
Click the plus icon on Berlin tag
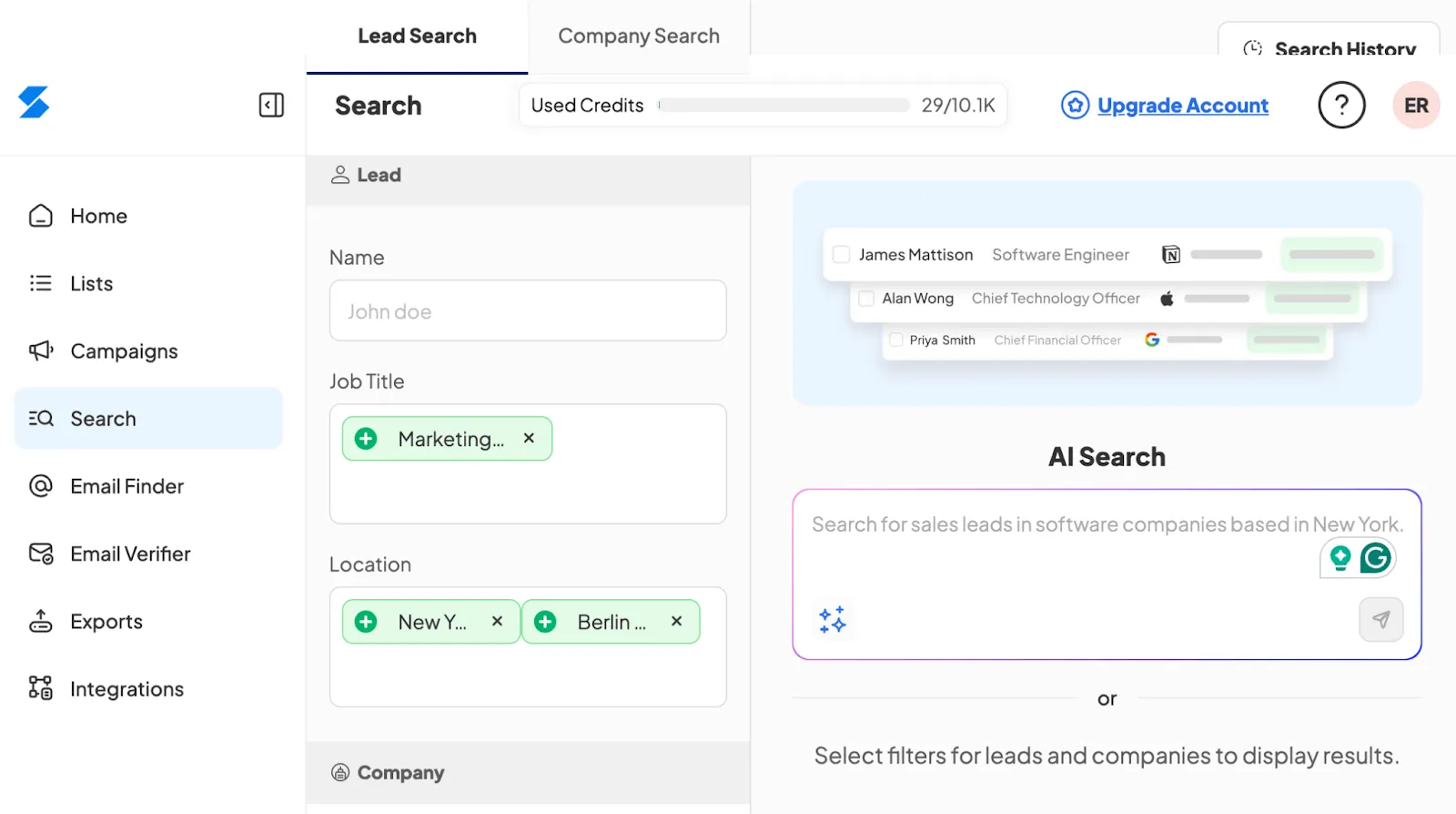click(x=545, y=622)
